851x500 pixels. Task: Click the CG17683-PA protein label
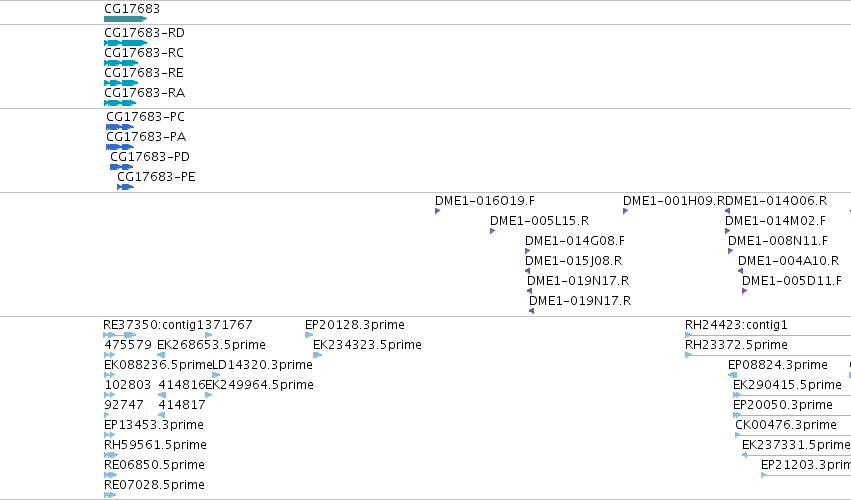(146, 137)
